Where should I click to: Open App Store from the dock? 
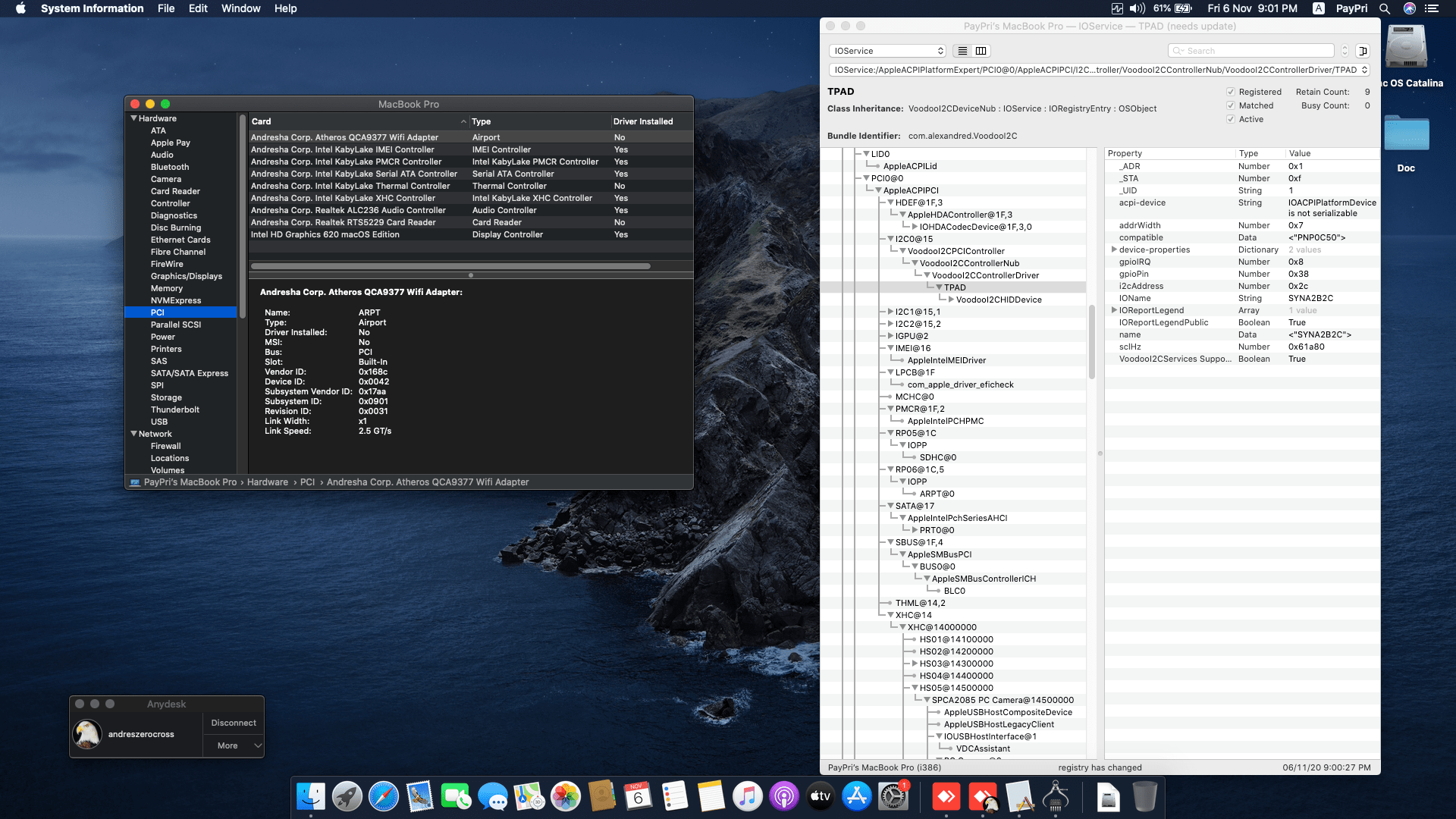coord(856,797)
